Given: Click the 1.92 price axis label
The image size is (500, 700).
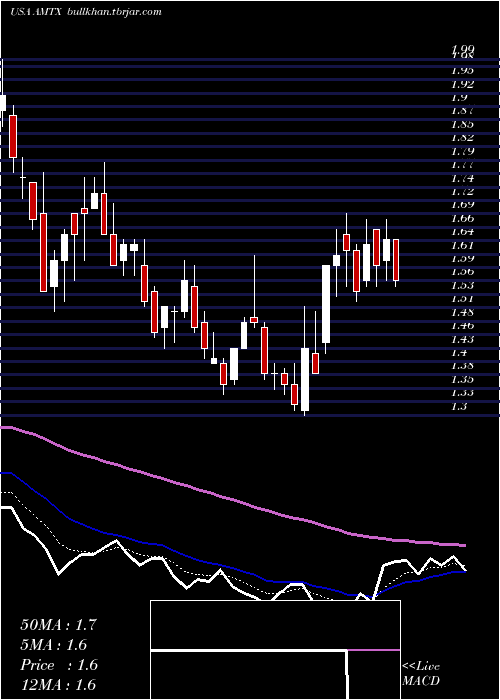Looking at the screenshot, I should pos(462,84).
